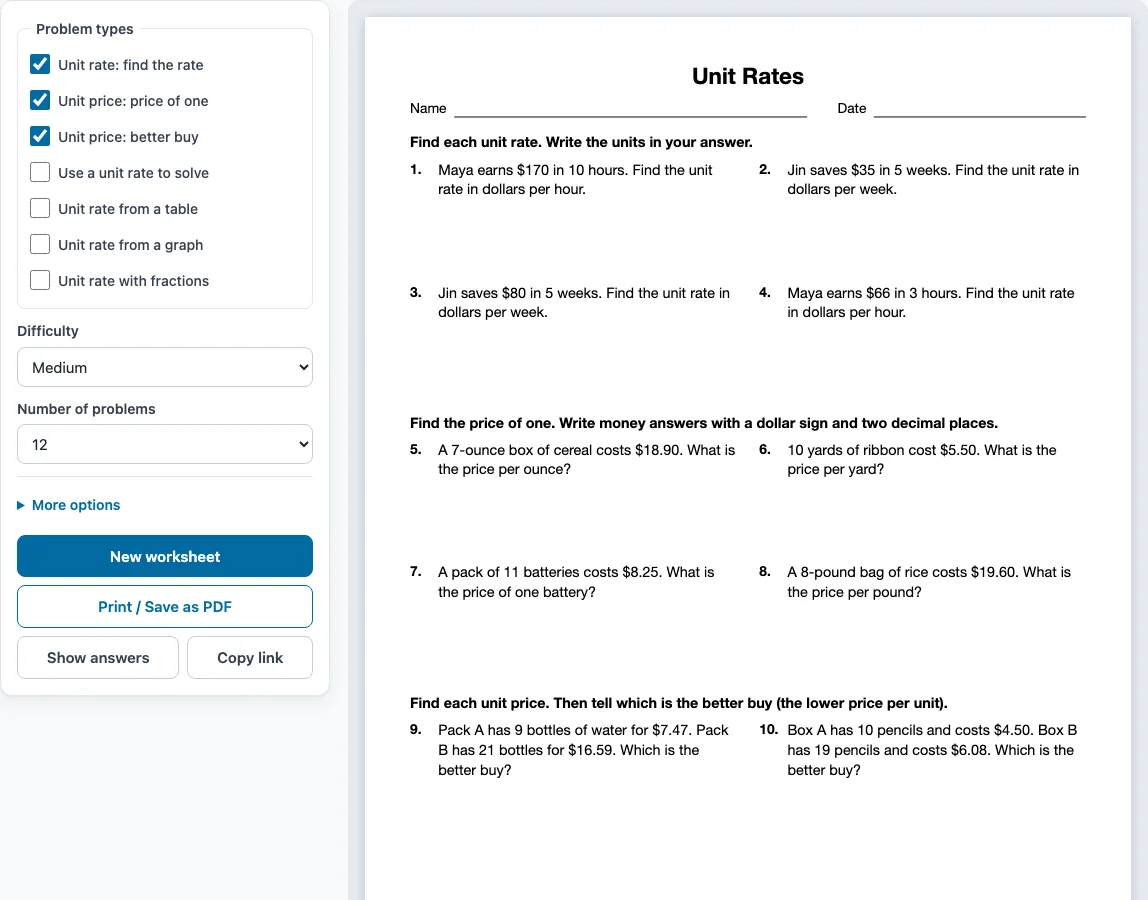Click the New worksheet button
Screen dimensions: 1148x900
click(x=165, y=557)
